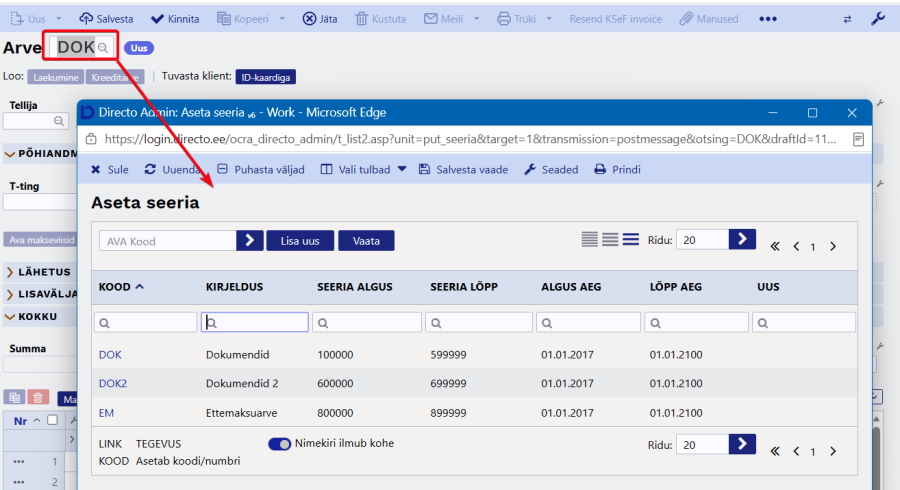
Task: Click Resend KSeF invoice
Action: 615,19
